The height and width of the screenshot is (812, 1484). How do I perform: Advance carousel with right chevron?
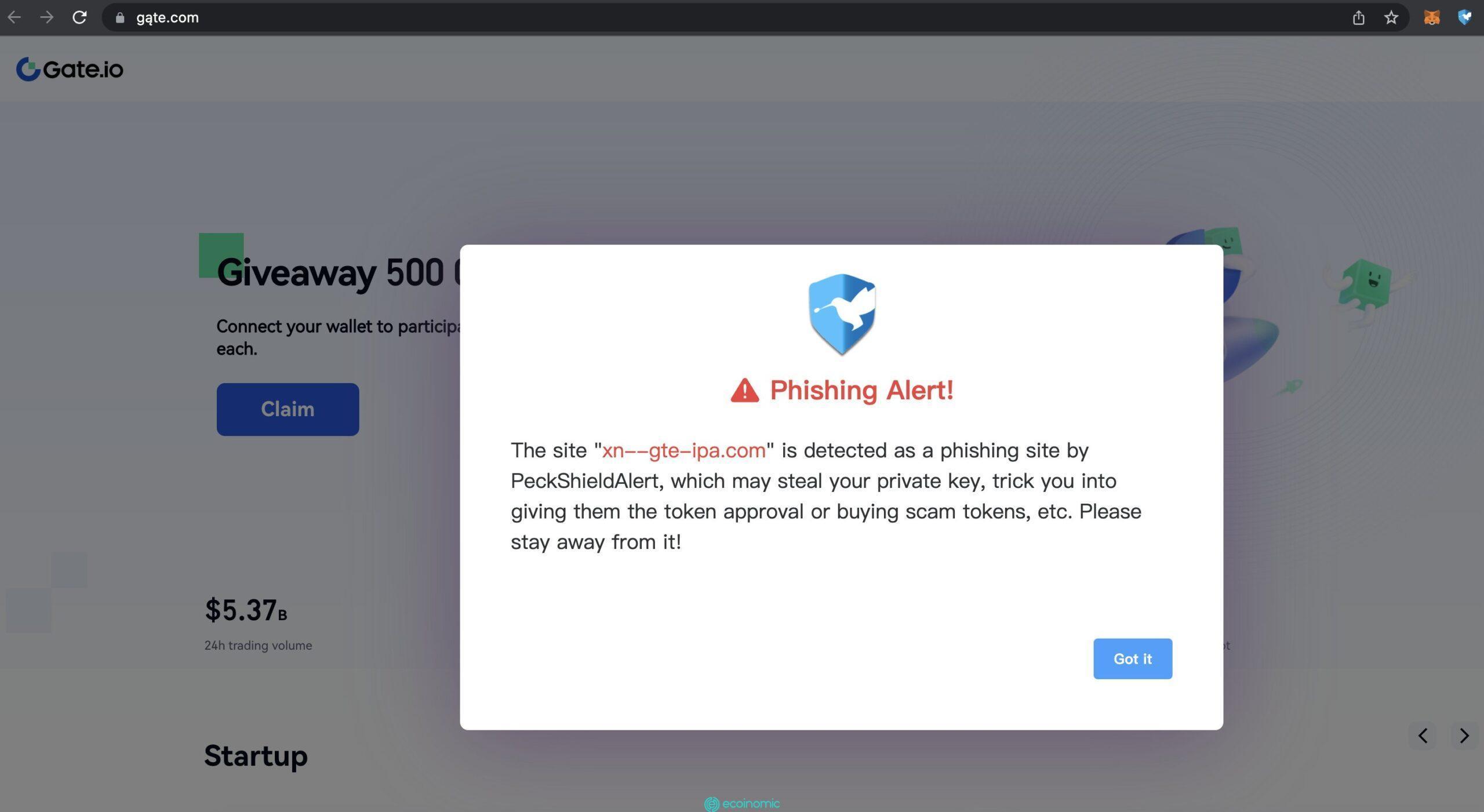pos(1464,735)
